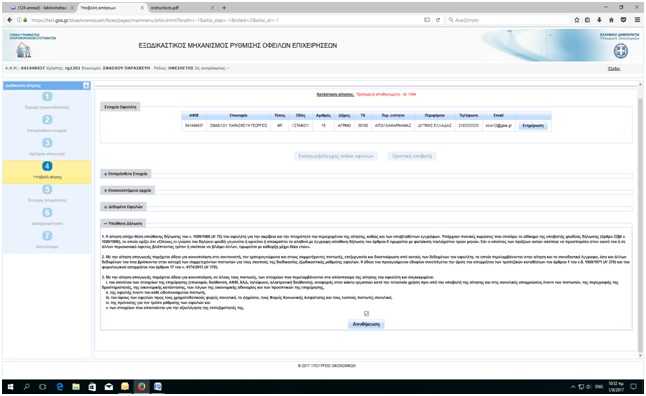Go to step 2 circle in sidebar

(x=47, y=120)
